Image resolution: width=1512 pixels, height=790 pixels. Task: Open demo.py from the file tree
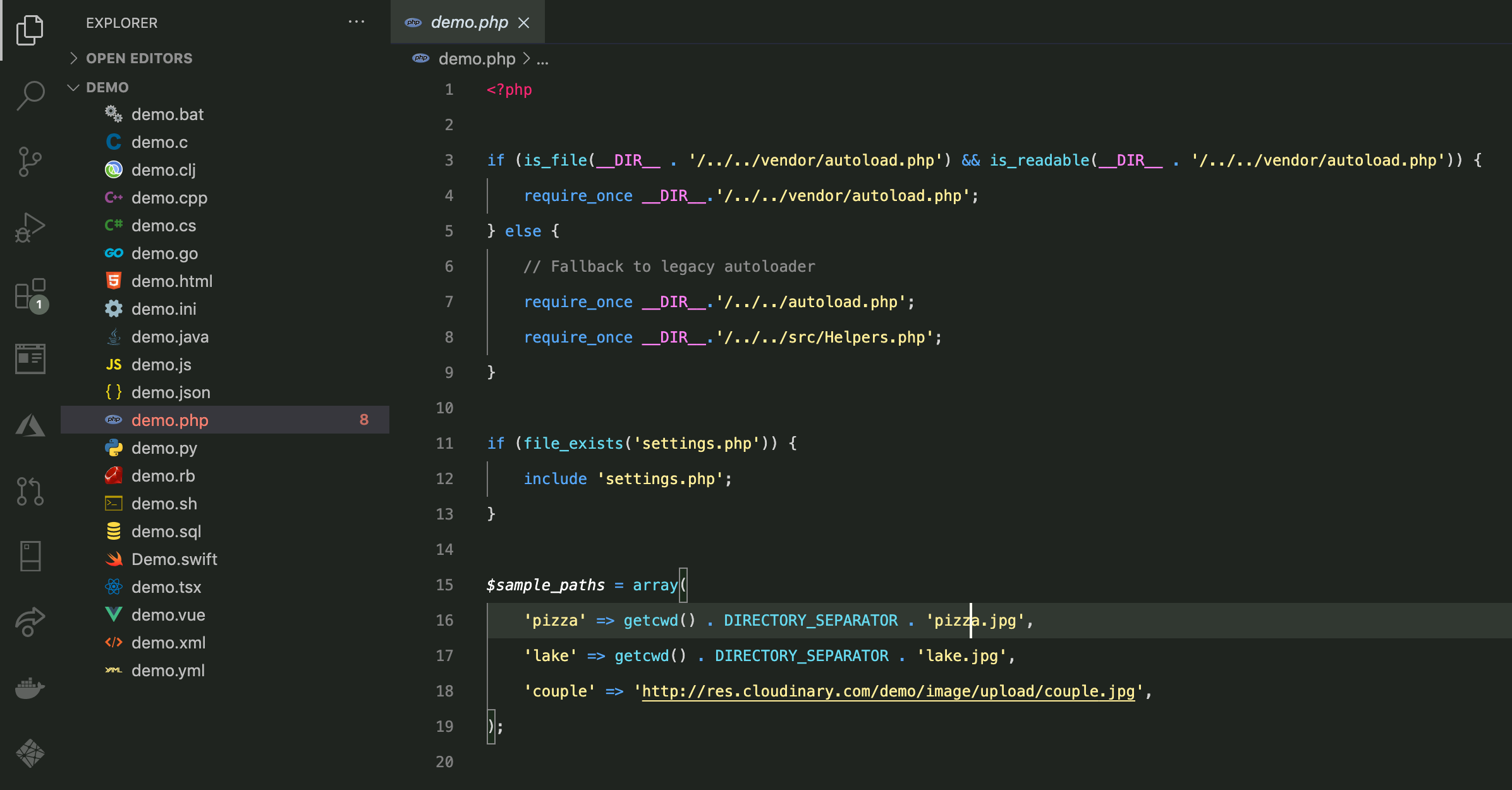coord(165,447)
